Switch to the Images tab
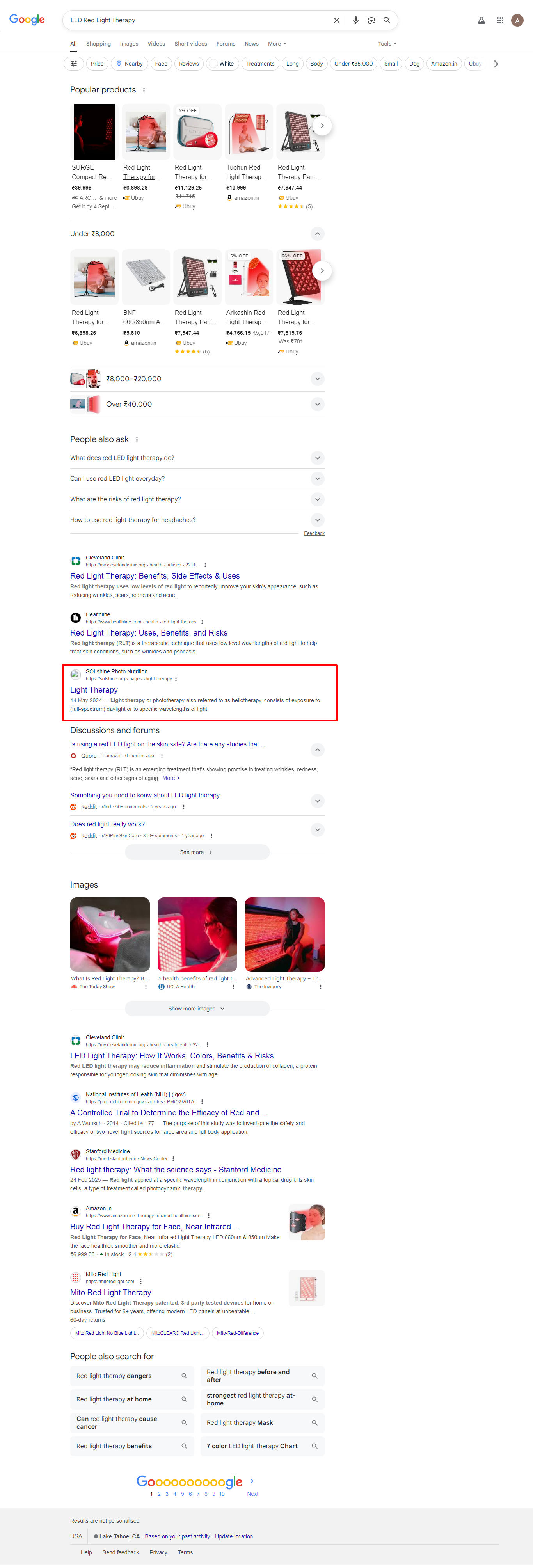The image size is (533, 1568). click(x=129, y=44)
